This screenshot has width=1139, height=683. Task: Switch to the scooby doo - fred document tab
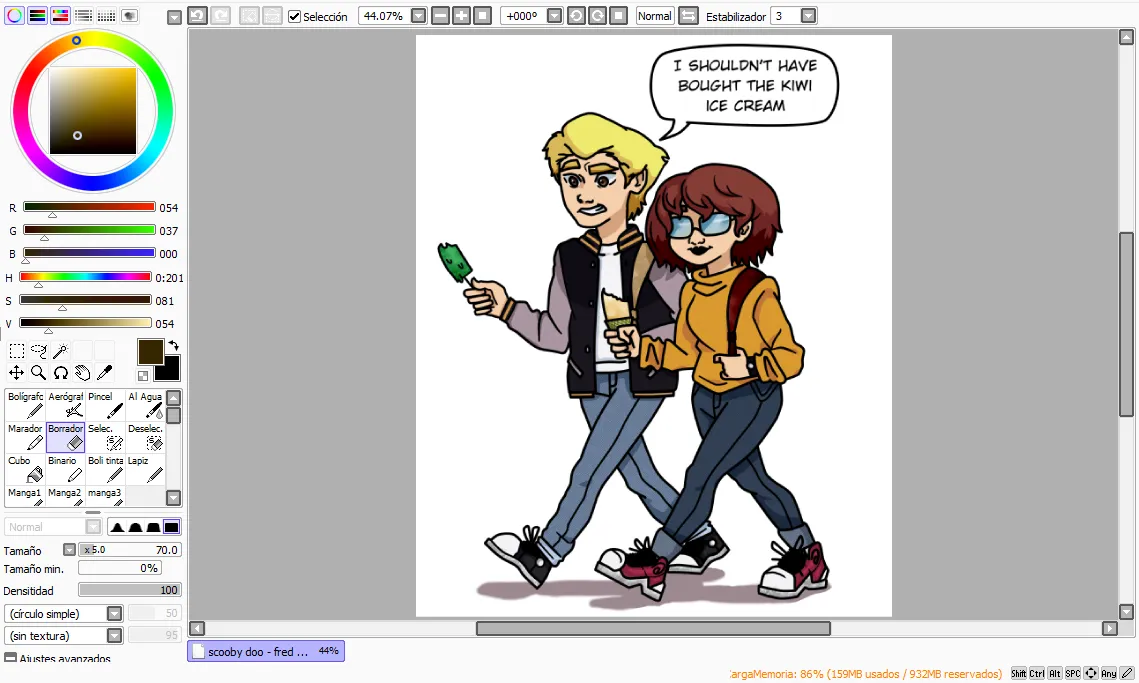click(x=266, y=652)
